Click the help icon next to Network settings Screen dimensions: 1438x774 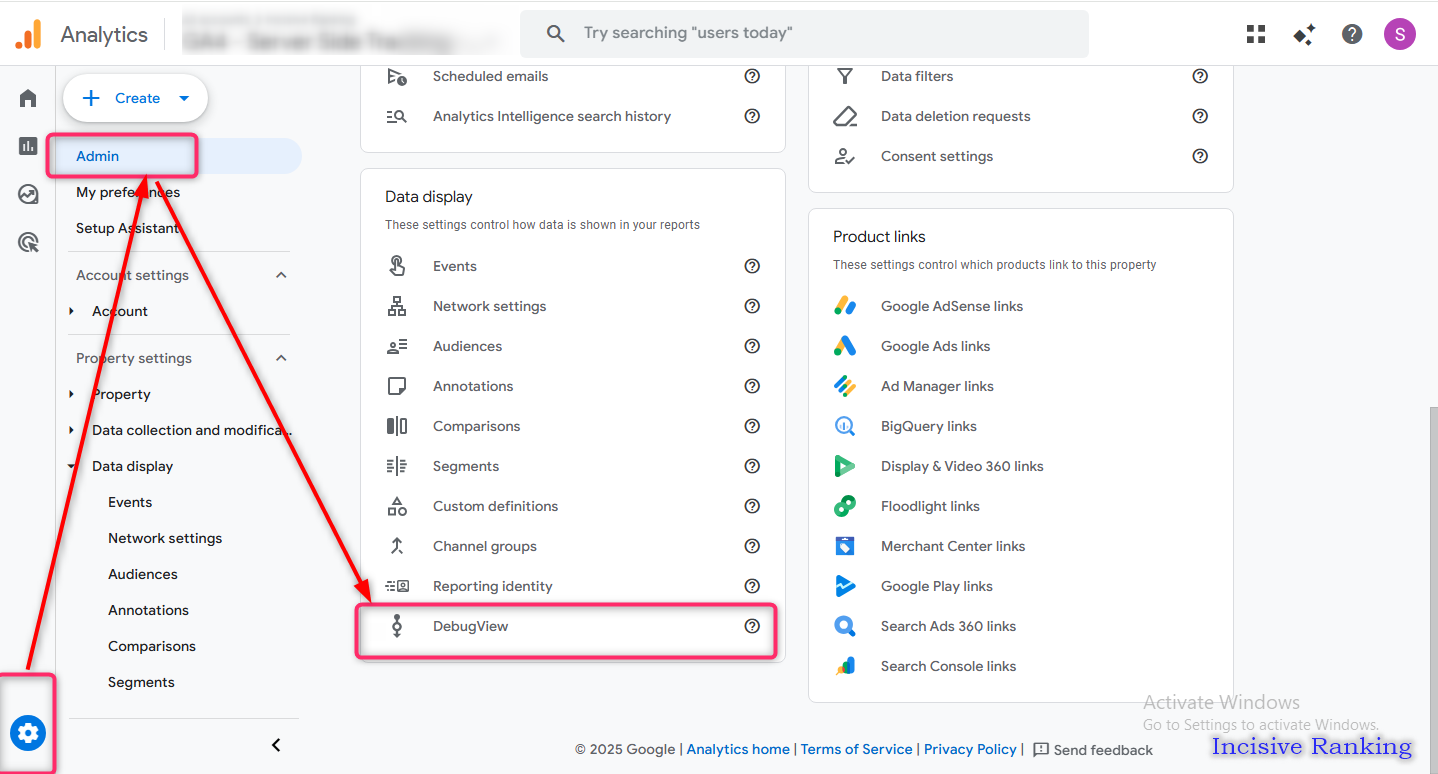(752, 306)
